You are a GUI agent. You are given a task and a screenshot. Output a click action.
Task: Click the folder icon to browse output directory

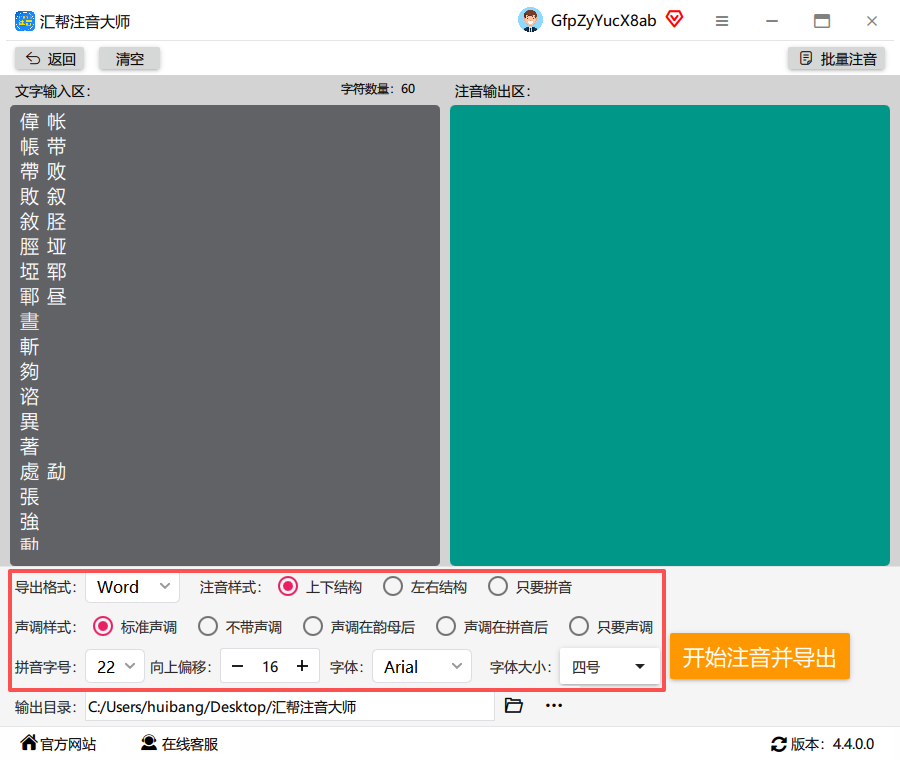(514, 705)
